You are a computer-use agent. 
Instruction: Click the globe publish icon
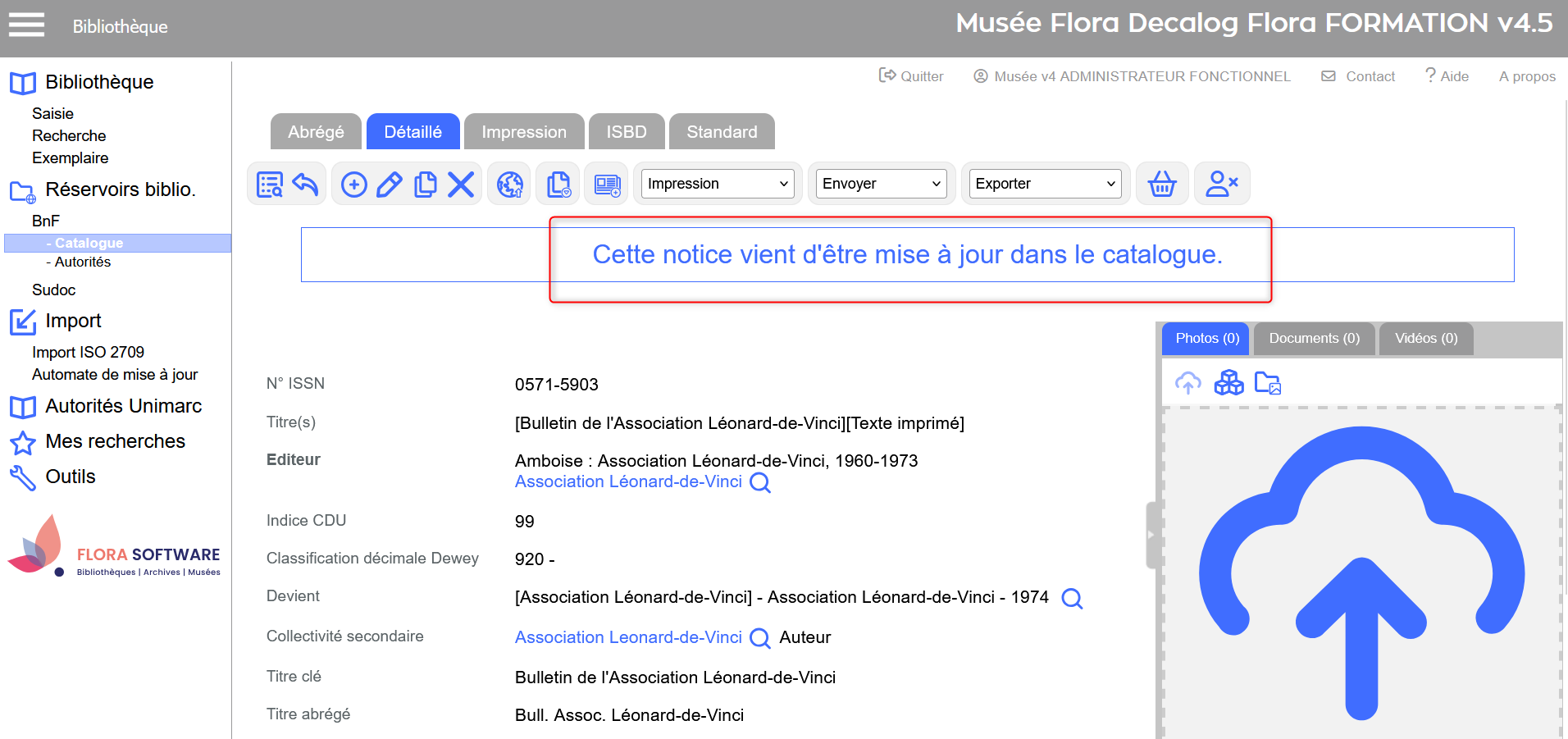510,185
